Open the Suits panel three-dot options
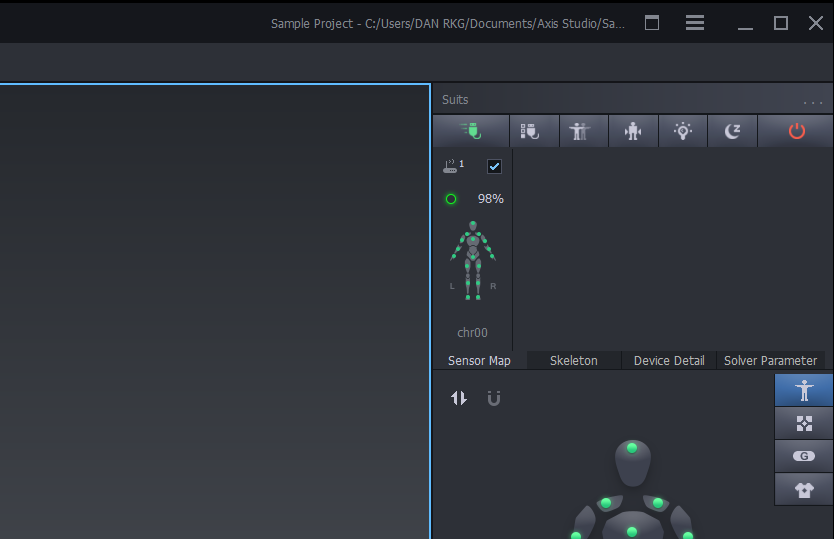Image resolution: width=834 pixels, height=539 pixels. click(813, 102)
